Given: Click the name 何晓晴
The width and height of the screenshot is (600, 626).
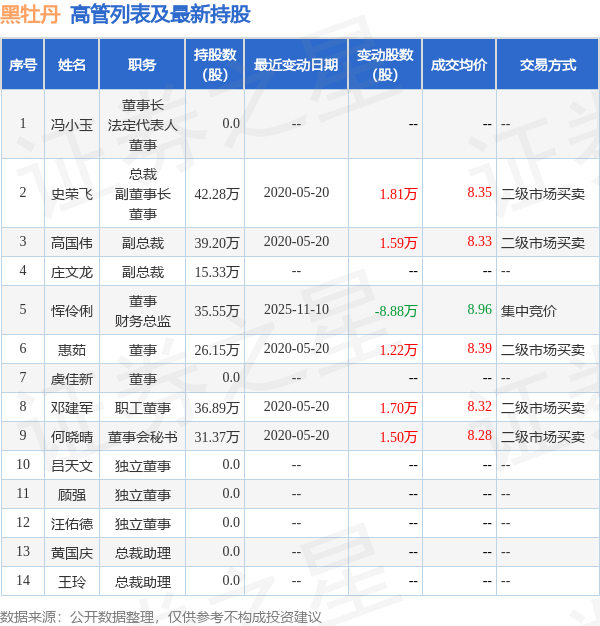Looking at the screenshot, I should (72, 436).
